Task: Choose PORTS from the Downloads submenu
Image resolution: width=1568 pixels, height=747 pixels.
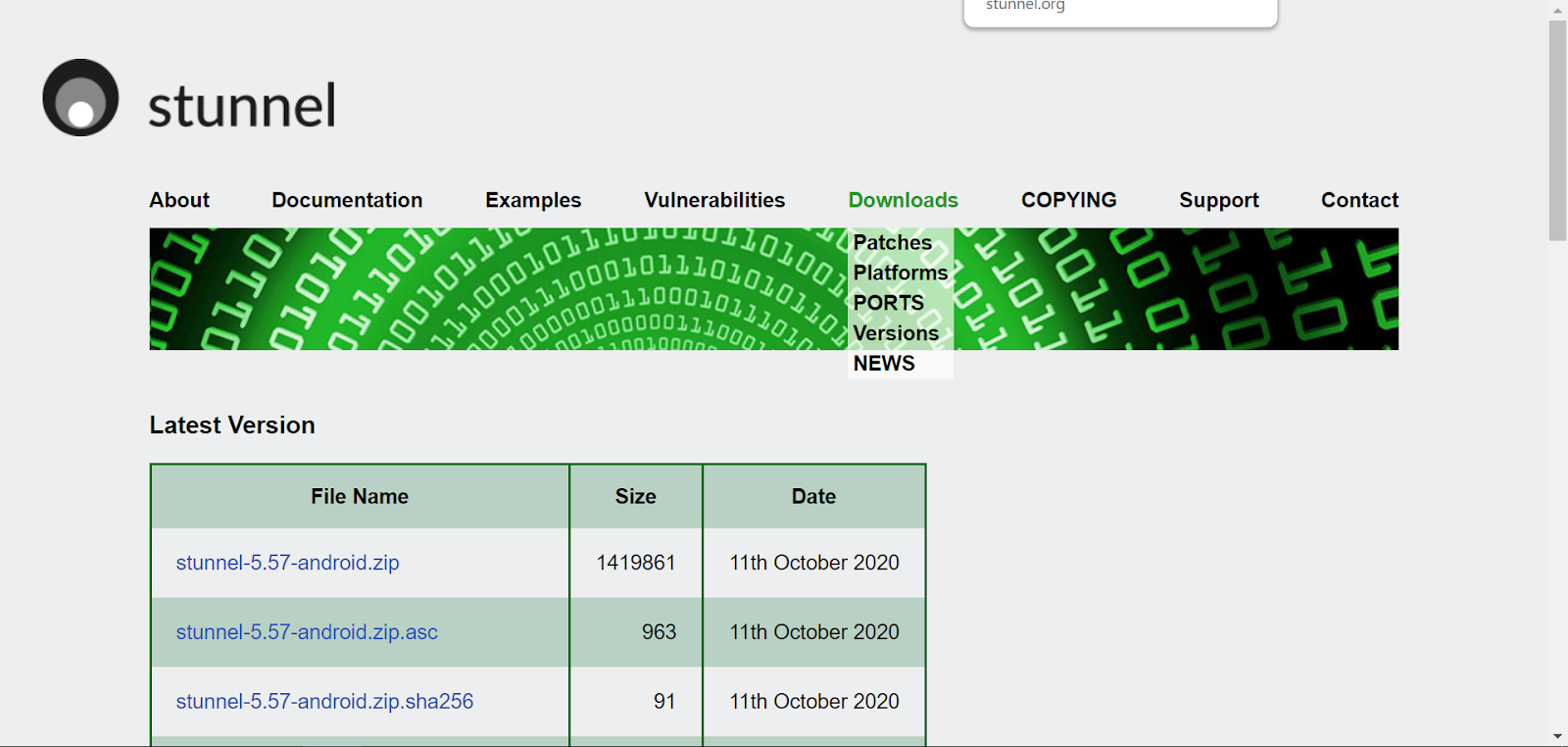Action: [889, 303]
